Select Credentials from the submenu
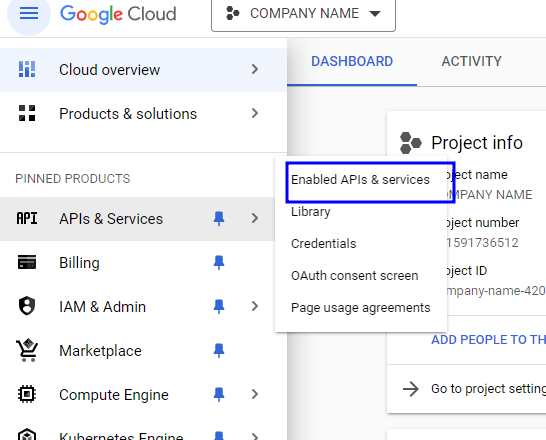The height and width of the screenshot is (440, 546). pos(323,244)
